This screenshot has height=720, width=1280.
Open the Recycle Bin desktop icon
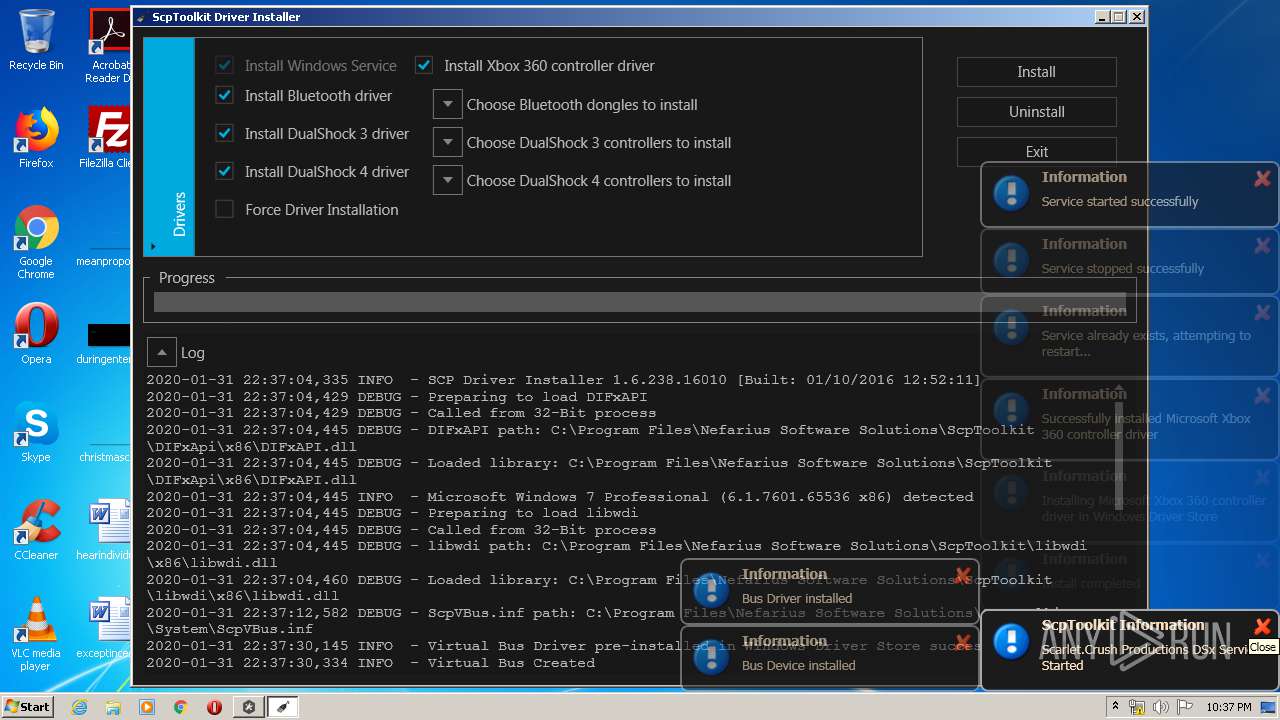(x=36, y=40)
